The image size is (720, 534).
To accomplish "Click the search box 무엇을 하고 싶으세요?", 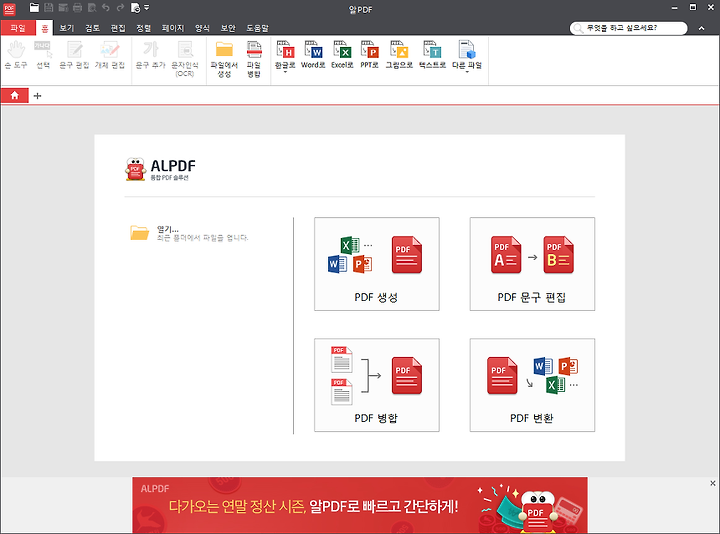I will (x=629, y=28).
